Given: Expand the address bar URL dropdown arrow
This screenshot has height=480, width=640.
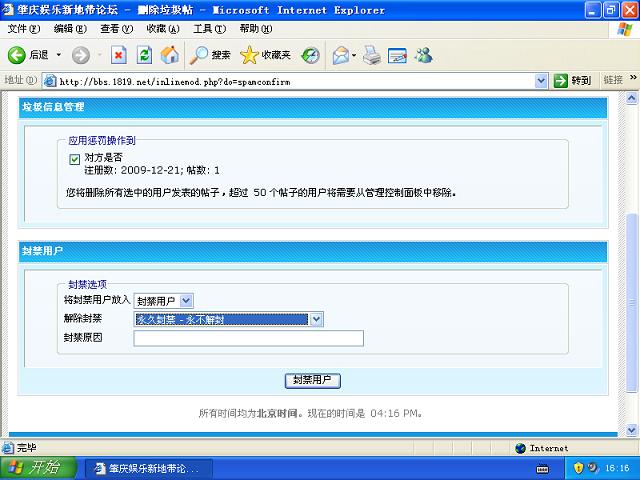Looking at the screenshot, I should coord(542,80).
